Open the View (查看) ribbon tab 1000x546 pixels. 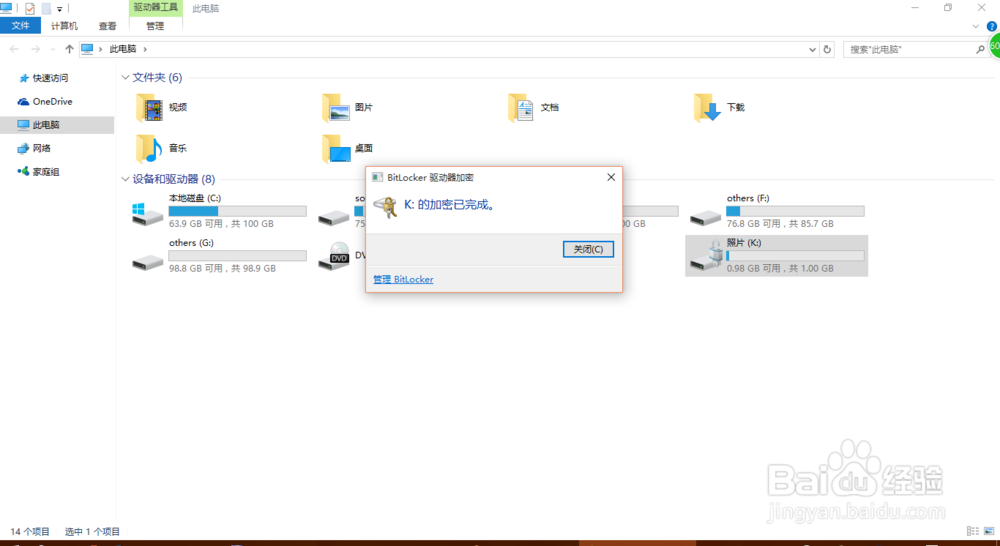tap(108, 26)
